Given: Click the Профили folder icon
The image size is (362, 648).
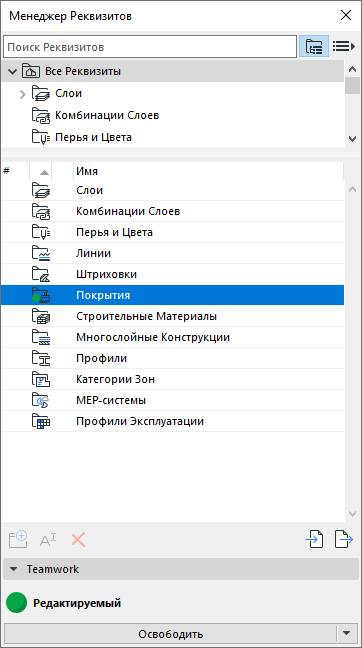Looking at the screenshot, I should [x=41, y=359].
